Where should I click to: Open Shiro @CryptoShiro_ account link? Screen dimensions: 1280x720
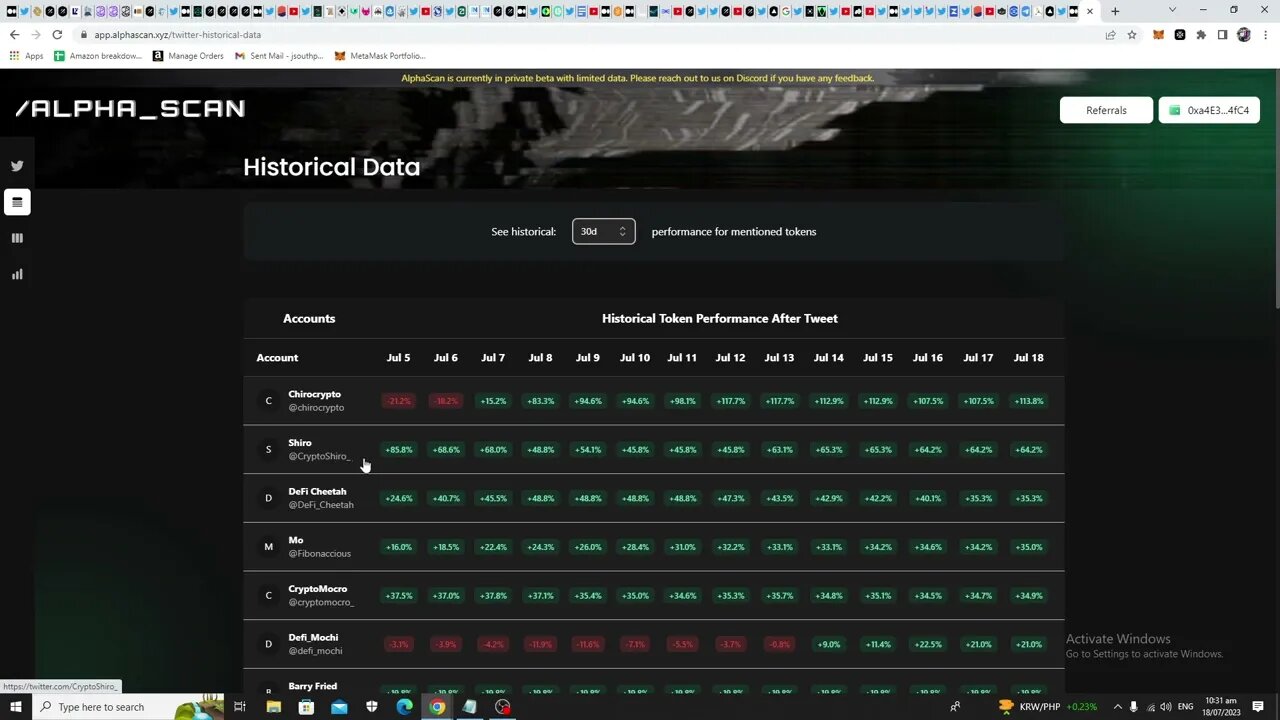click(319, 449)
